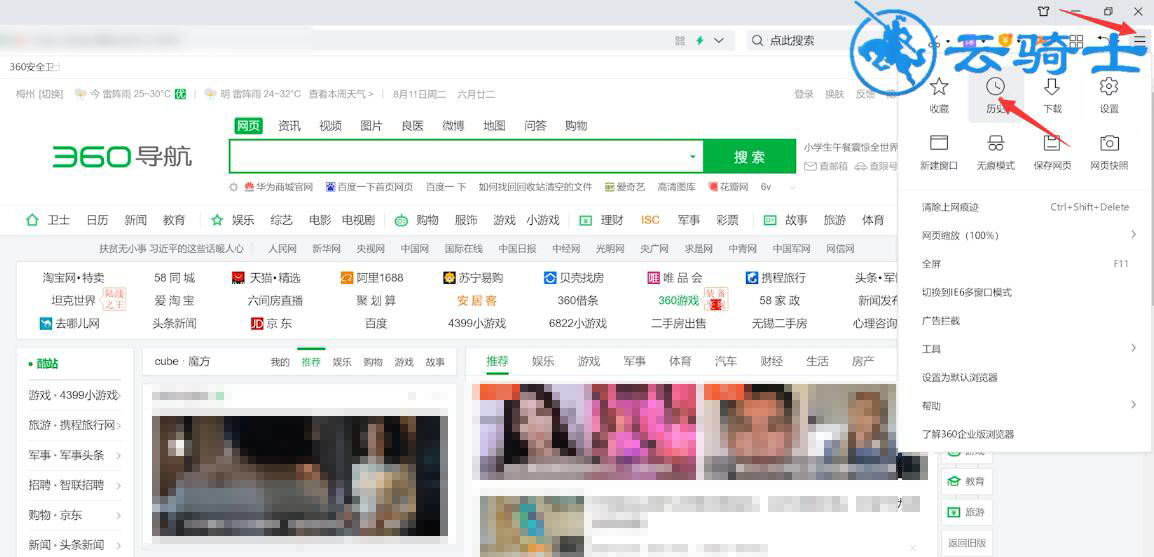
Task: Switch to 视频 search tab
Action: pyautogui.click(x=330, y=126)
